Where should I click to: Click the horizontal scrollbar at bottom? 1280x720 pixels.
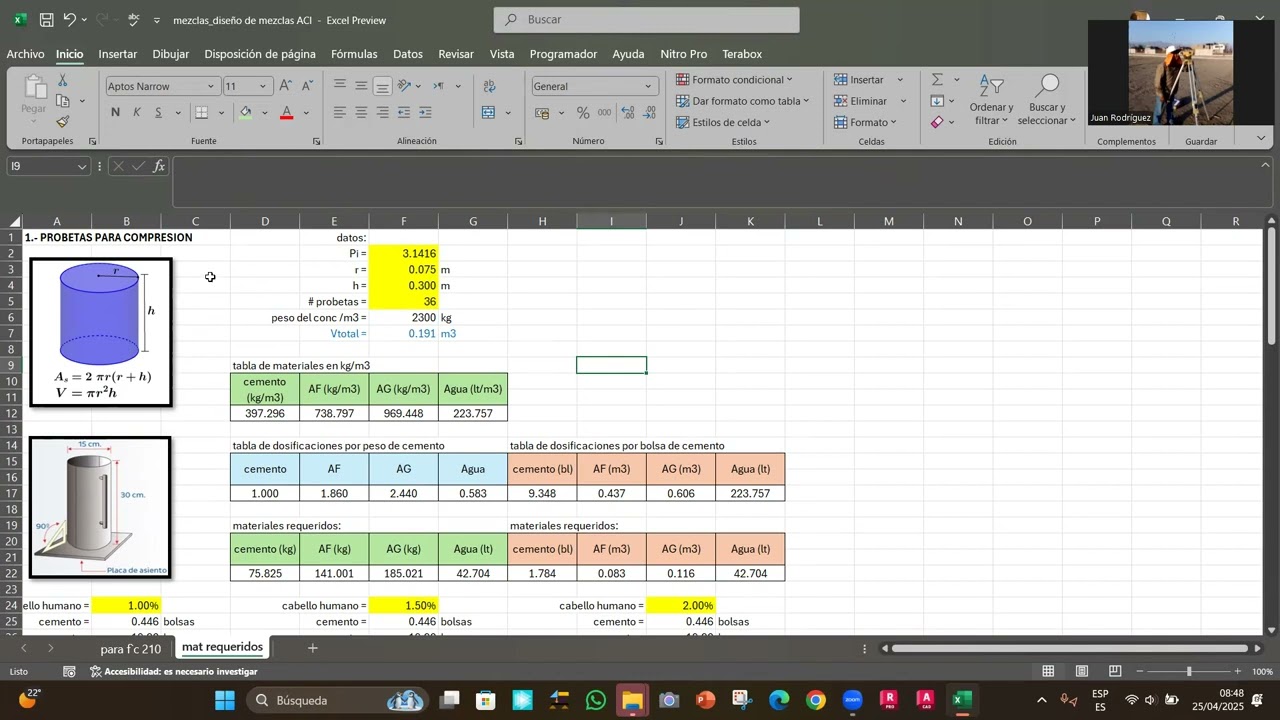(x=1072, y=649)
